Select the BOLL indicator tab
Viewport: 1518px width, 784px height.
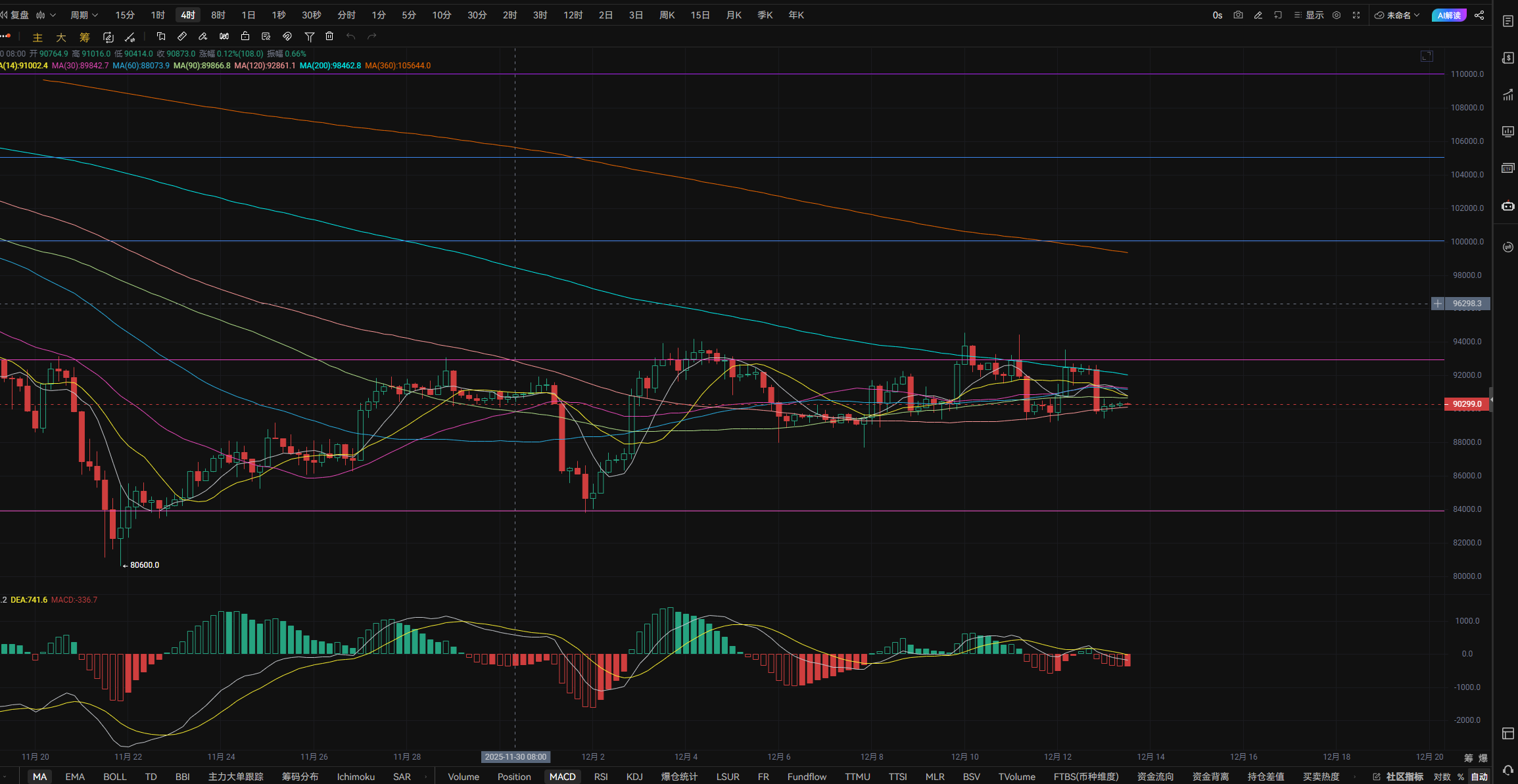pyautogui.click(x=114, y=777)
